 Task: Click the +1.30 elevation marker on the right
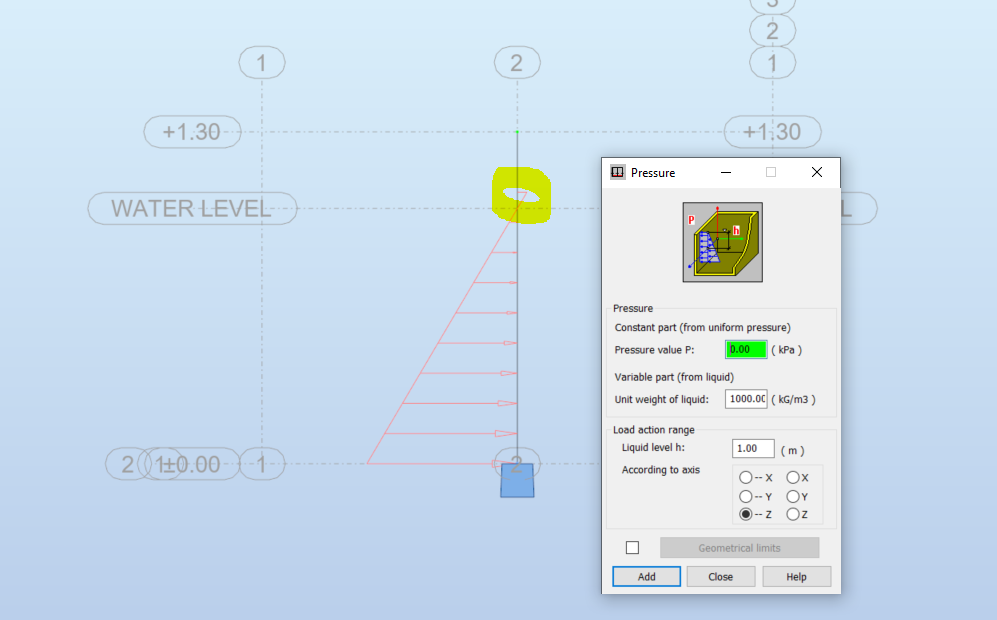click(x=772, y=131)
